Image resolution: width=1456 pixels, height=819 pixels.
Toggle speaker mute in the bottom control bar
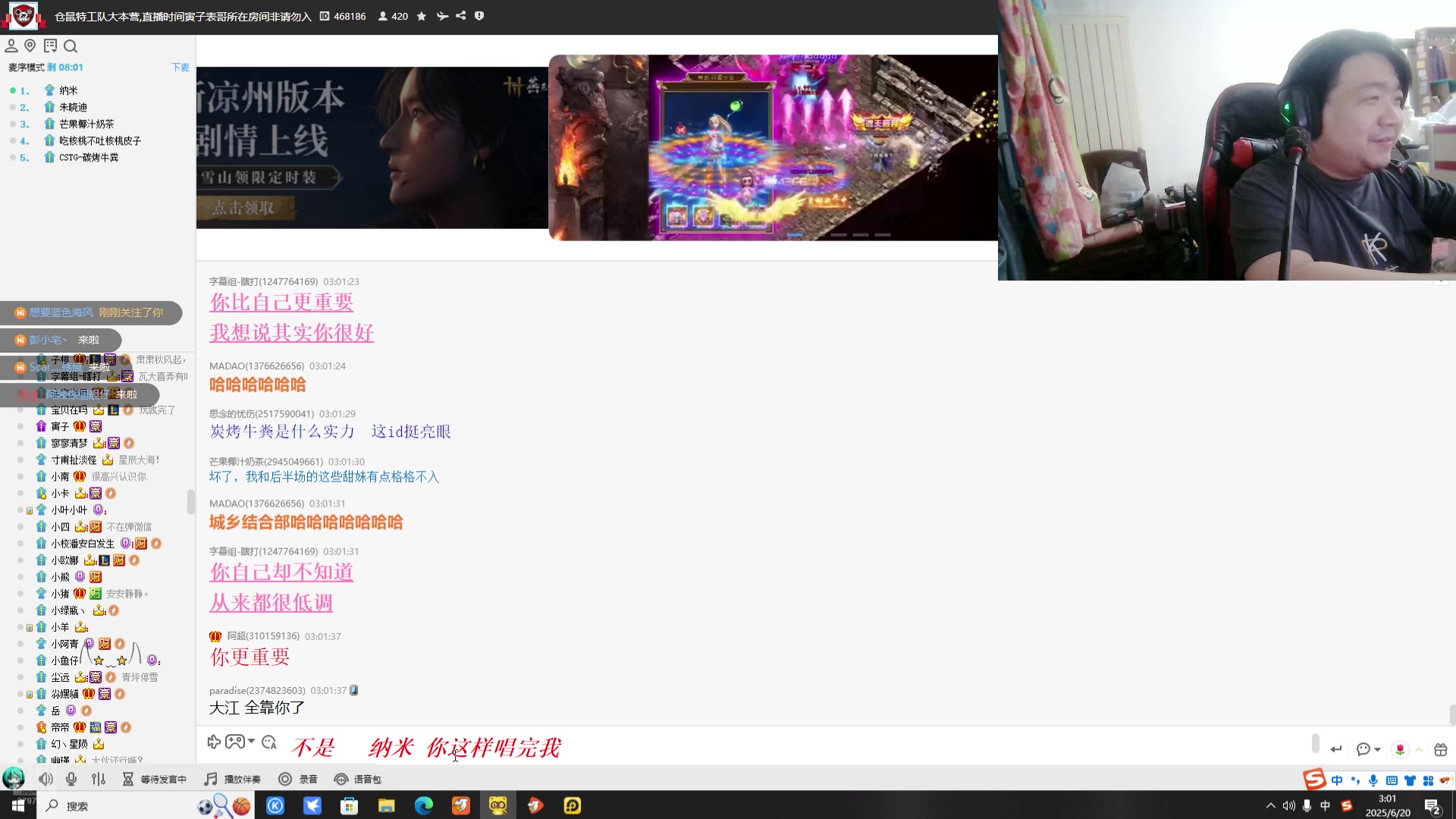point(46,779)
